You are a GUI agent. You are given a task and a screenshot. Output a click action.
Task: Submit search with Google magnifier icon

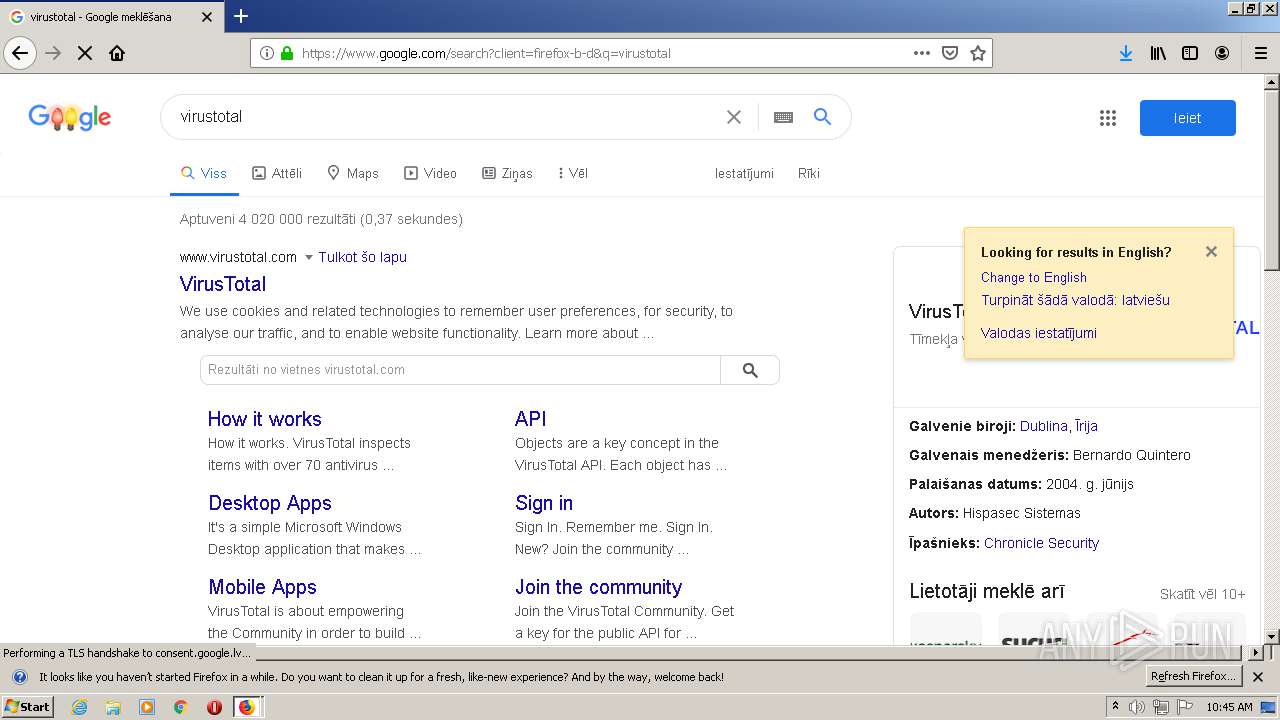tap(822, 117)
